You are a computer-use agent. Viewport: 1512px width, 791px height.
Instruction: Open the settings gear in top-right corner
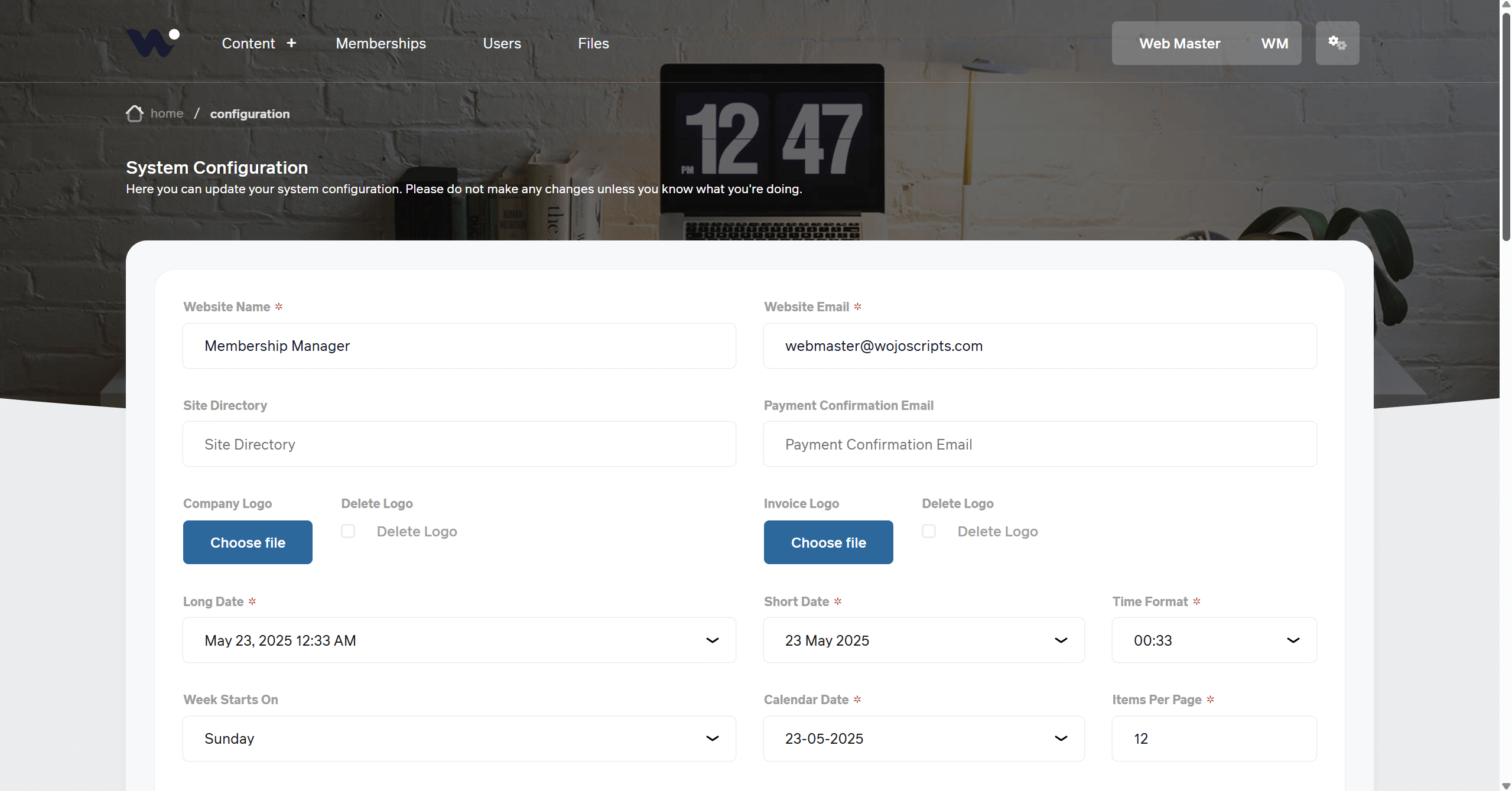tap(1337, 43)
